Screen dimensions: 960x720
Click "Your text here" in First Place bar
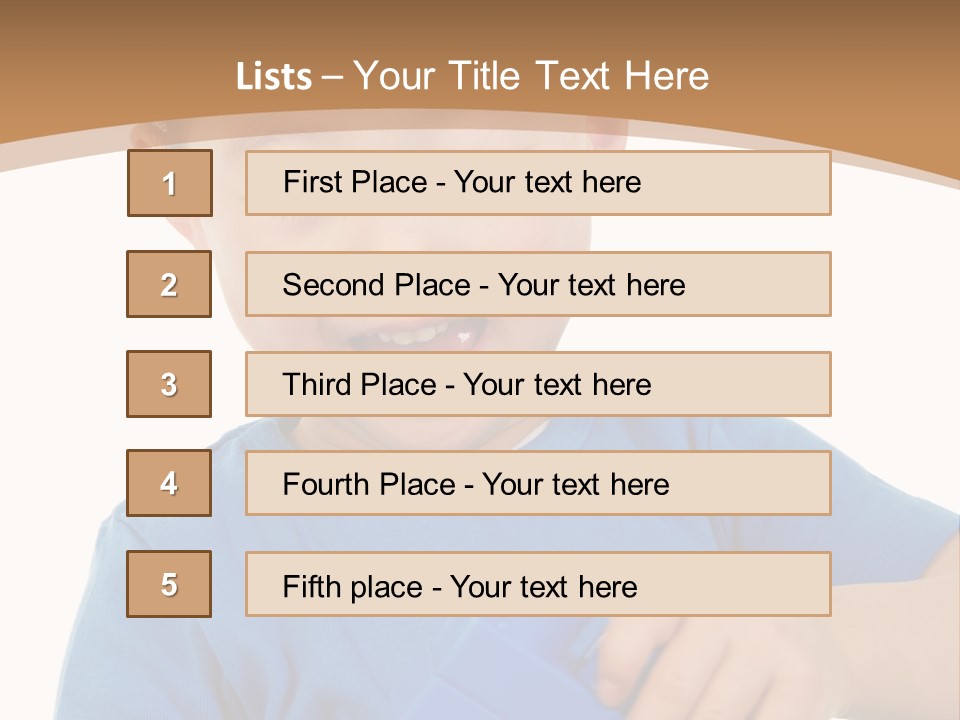pyautogui.click(x=547, y=182)
